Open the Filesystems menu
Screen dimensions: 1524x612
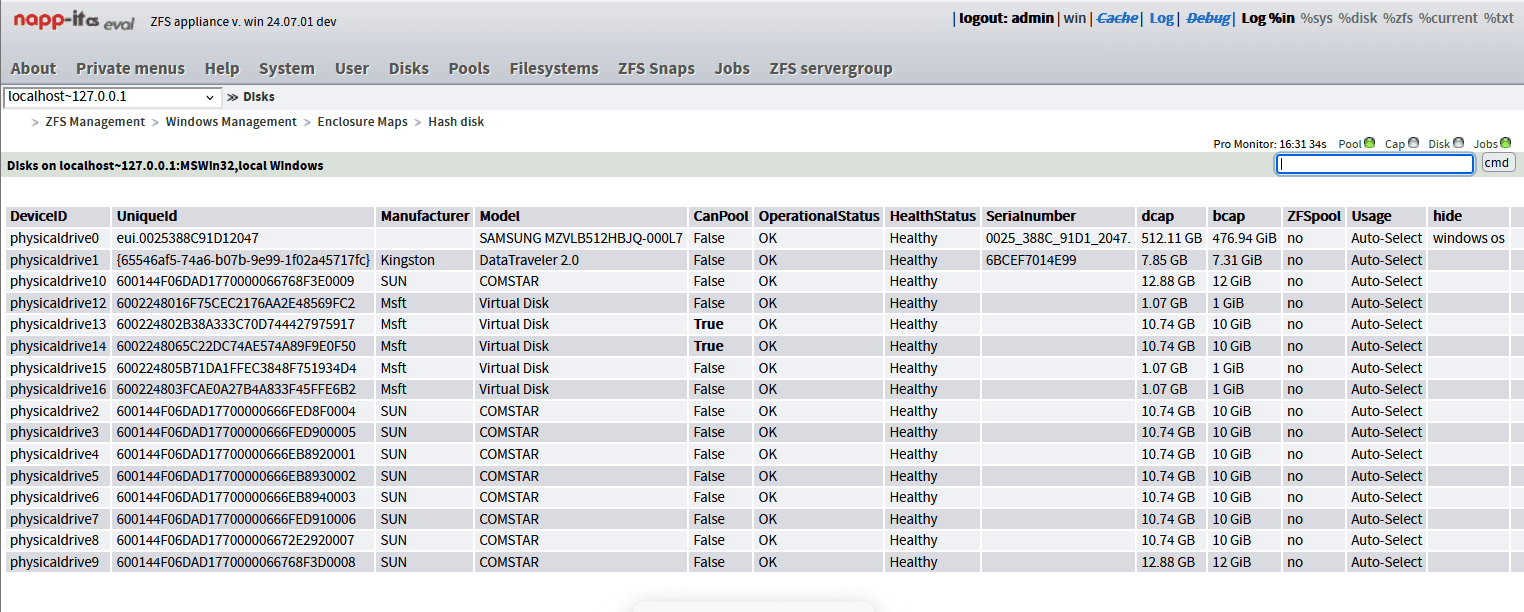coord(554,68)
